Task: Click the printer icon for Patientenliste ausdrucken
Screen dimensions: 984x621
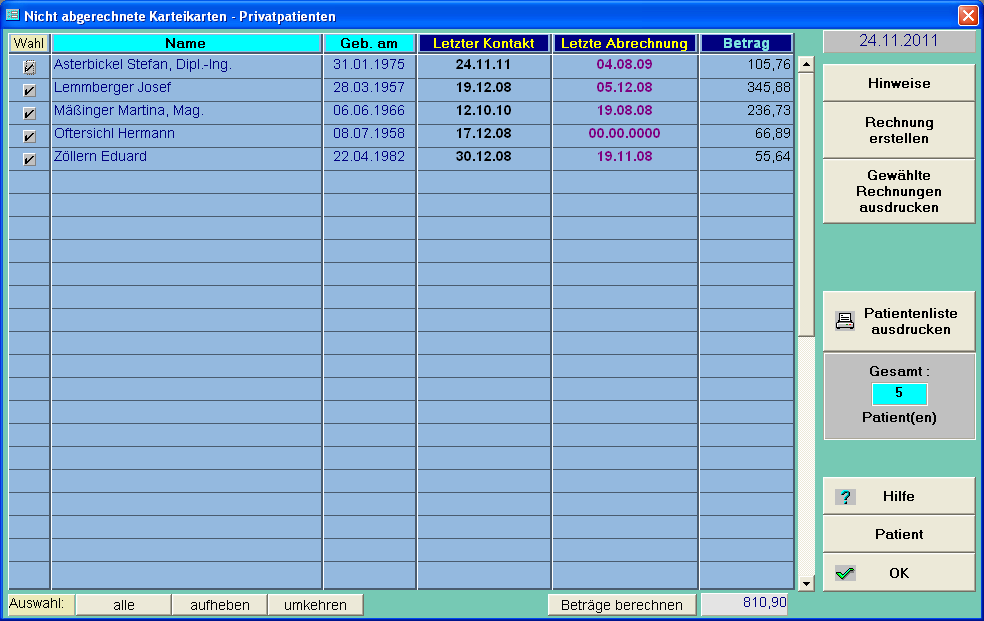Action: click(x=845, y=321)
